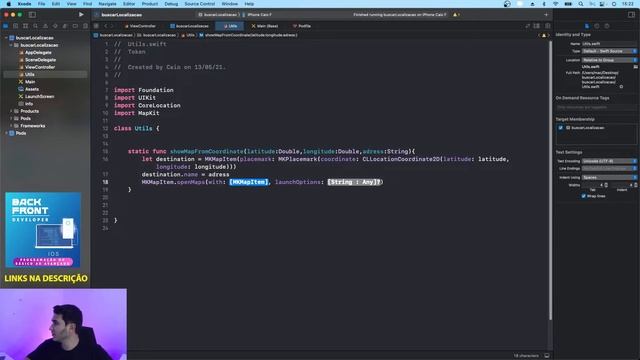Select the History inspector icon

pyautogui.click(x=597, y=26)
